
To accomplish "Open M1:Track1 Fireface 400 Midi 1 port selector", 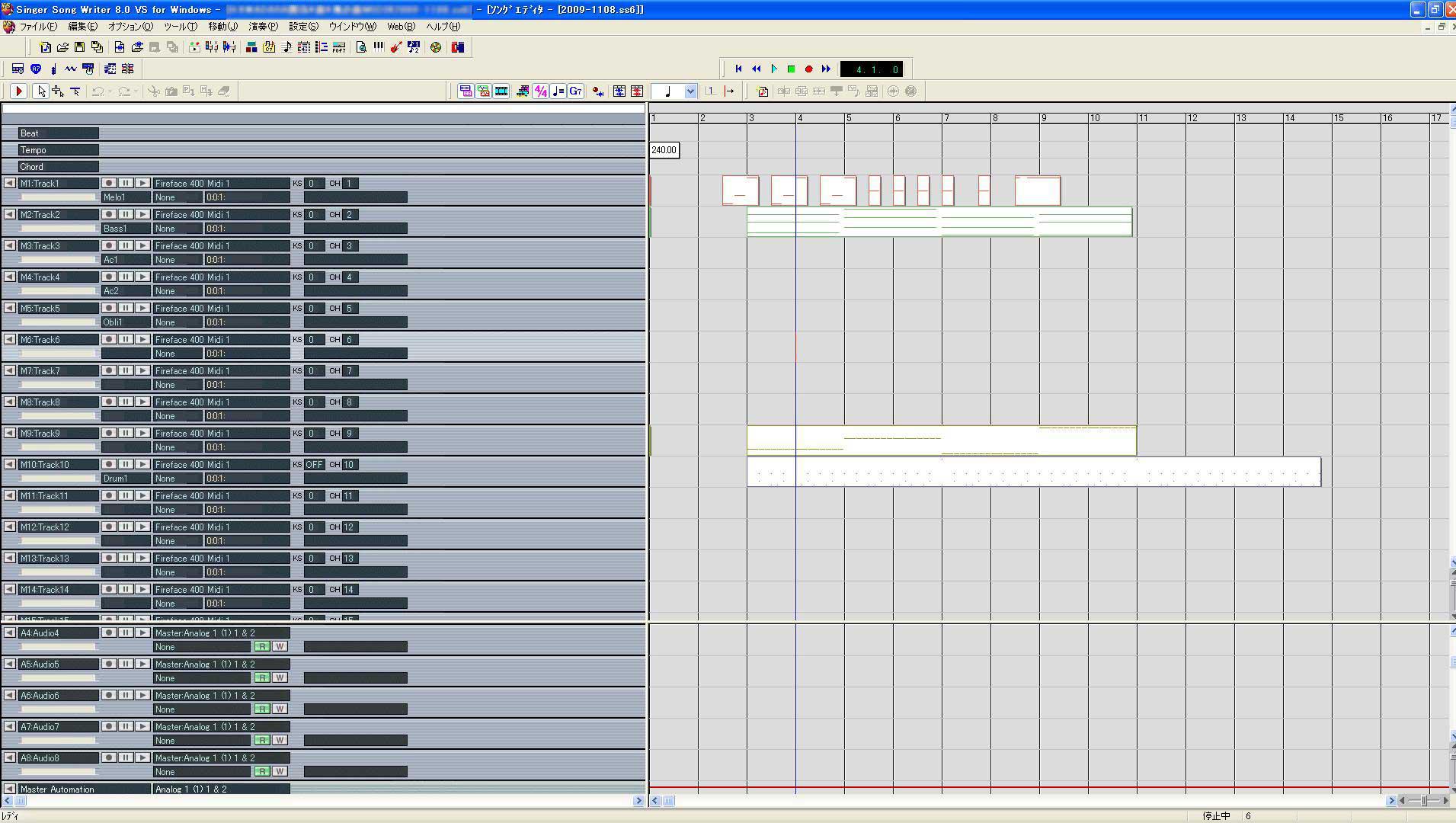I will pos(221,183).
